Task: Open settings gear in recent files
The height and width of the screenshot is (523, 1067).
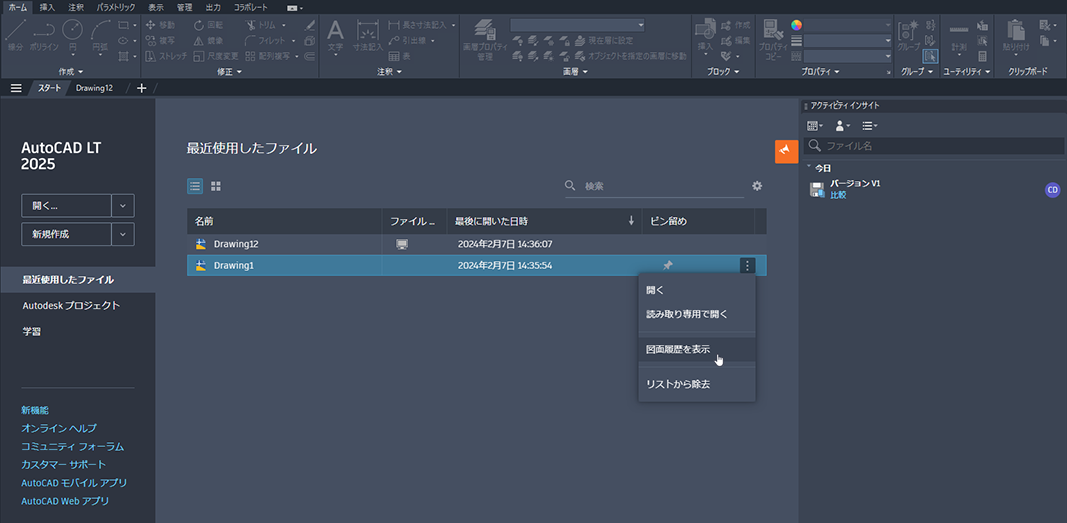Action: pos(757,186)
